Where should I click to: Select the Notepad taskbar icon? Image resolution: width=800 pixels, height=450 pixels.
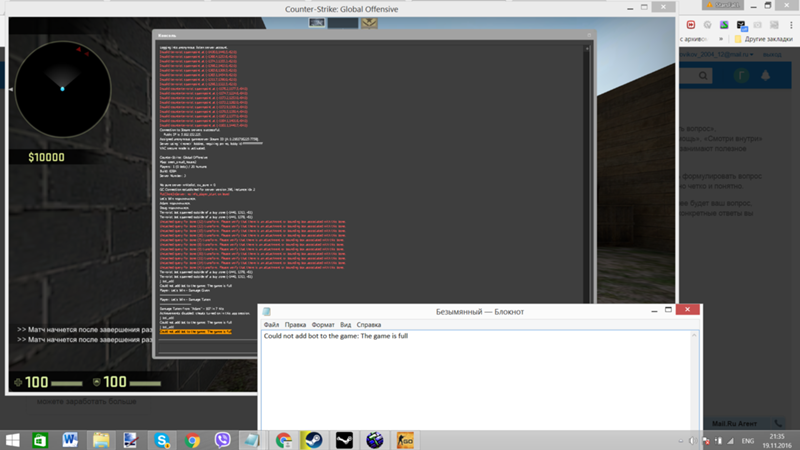click(x=252, y=440)
